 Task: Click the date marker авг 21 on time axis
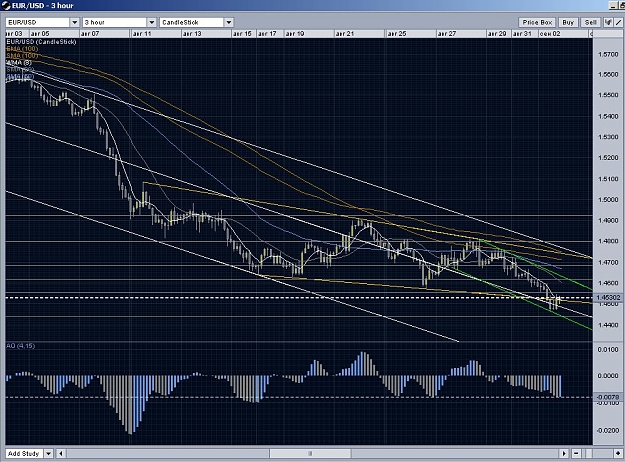[345, 34]
